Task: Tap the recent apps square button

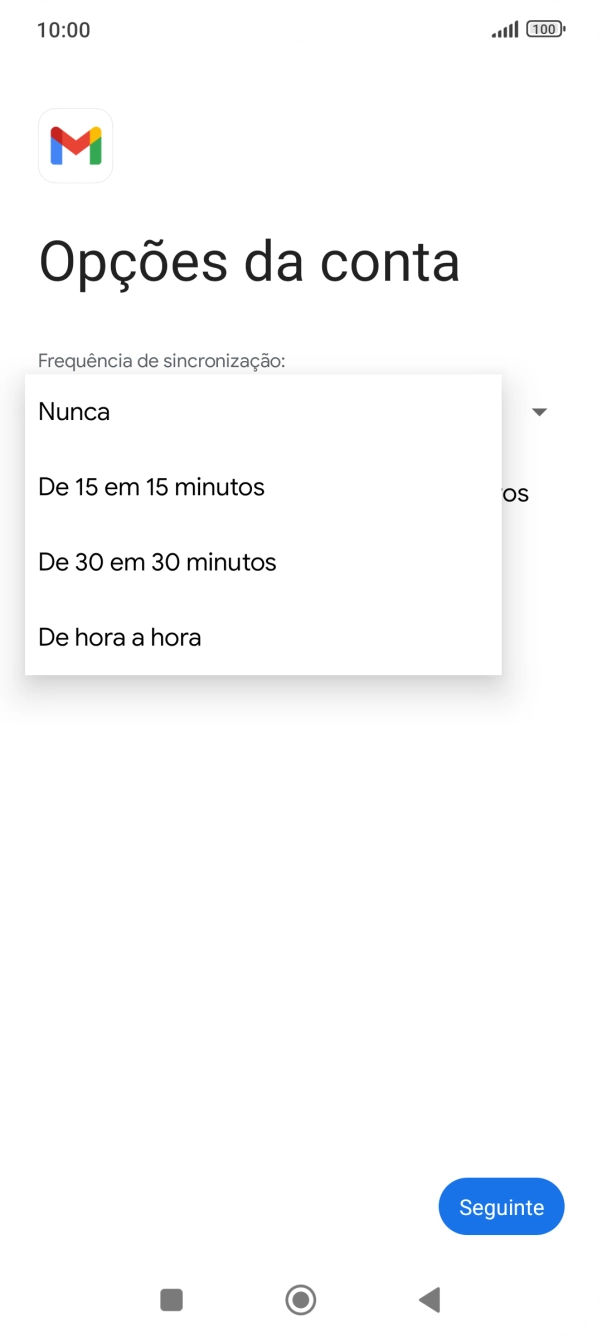Action: tap(171, 1300)
